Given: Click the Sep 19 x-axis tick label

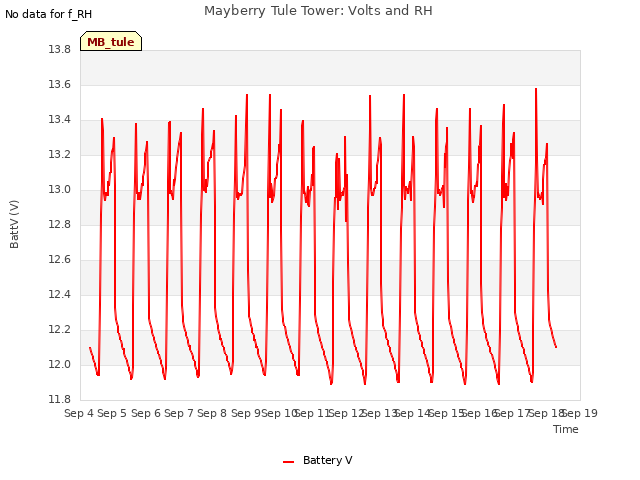Looking at the screenshot, I should 581,413.
